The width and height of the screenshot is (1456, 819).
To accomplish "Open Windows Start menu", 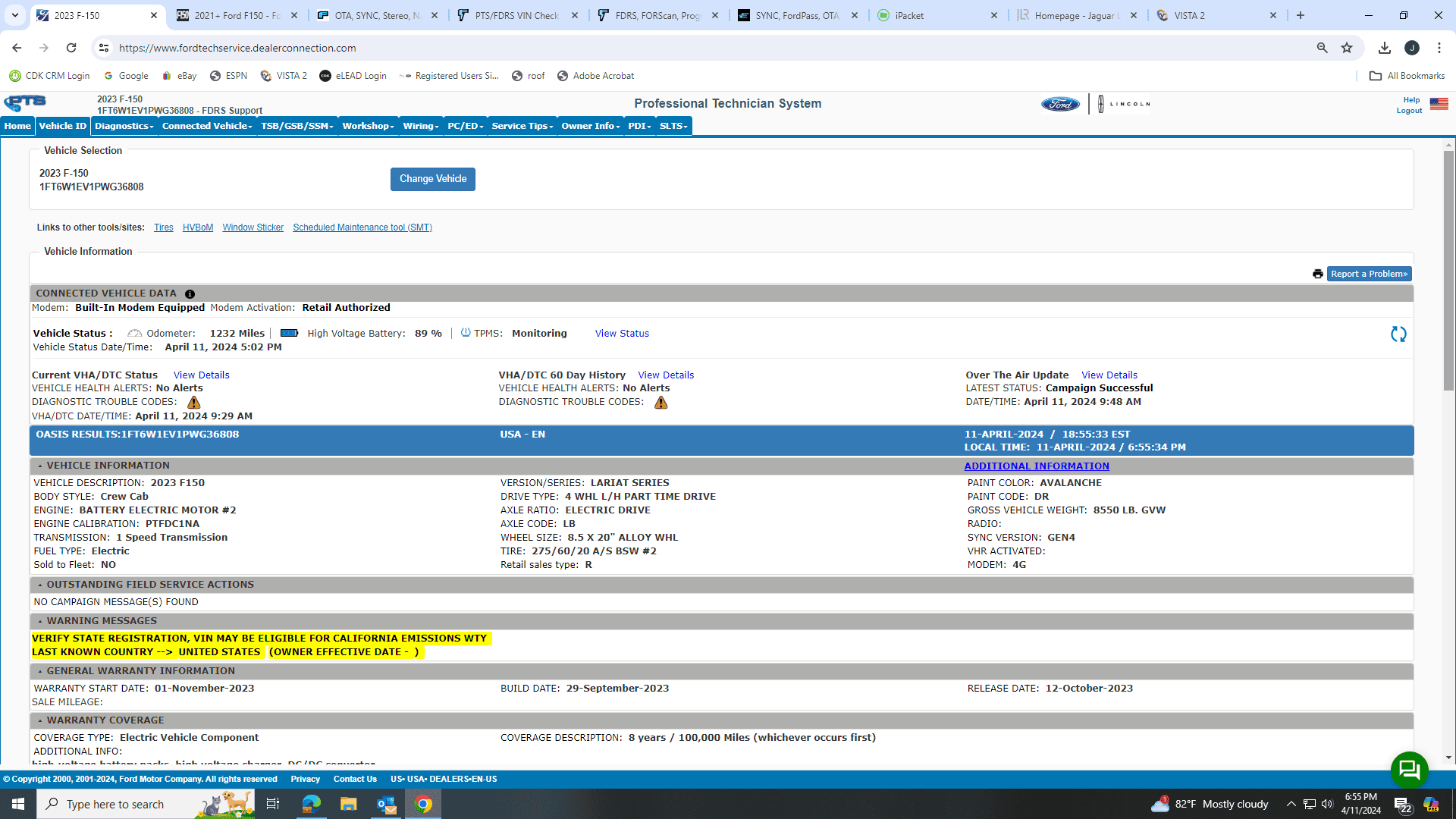I will pos(18,804).
